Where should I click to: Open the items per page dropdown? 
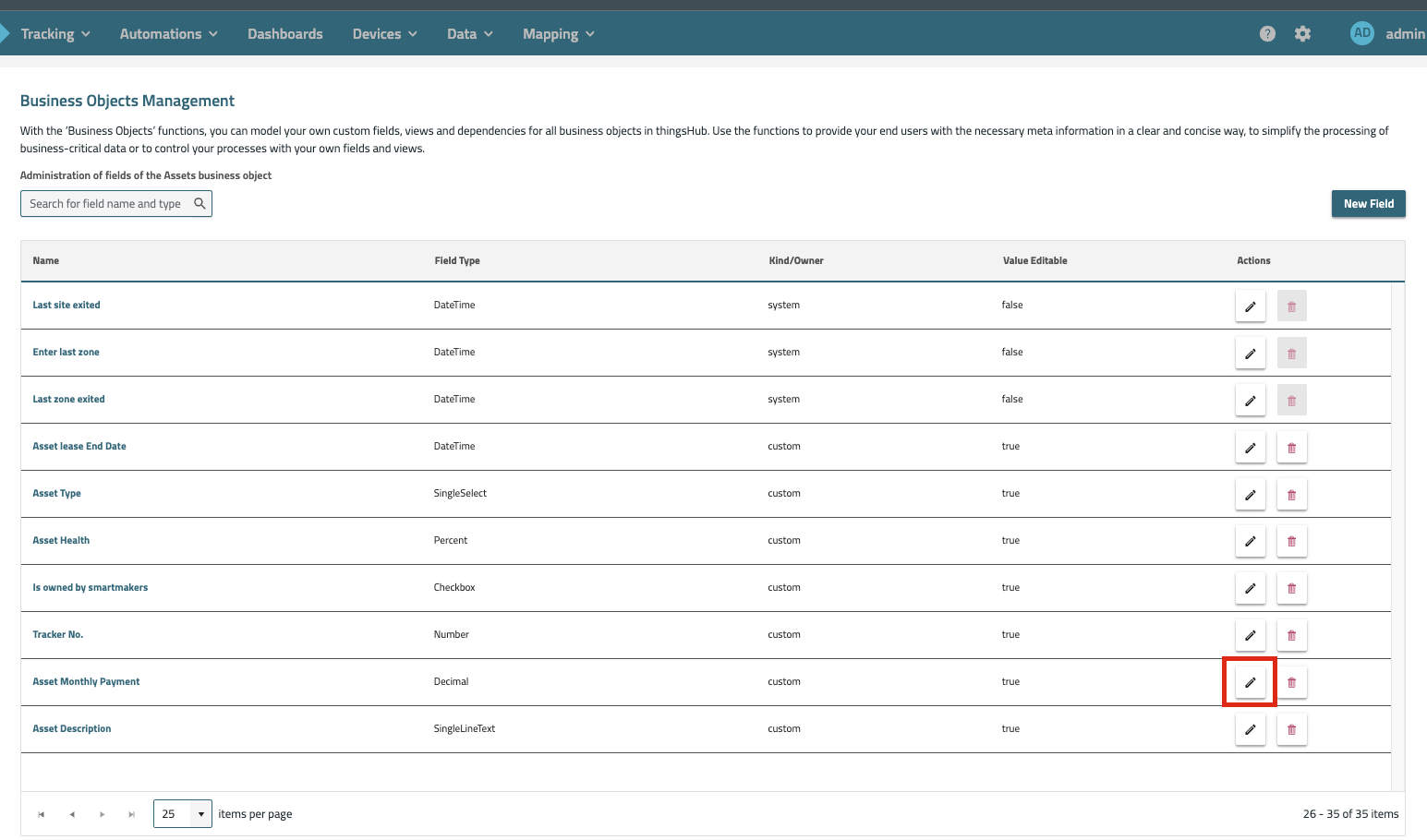pos(200,814)
